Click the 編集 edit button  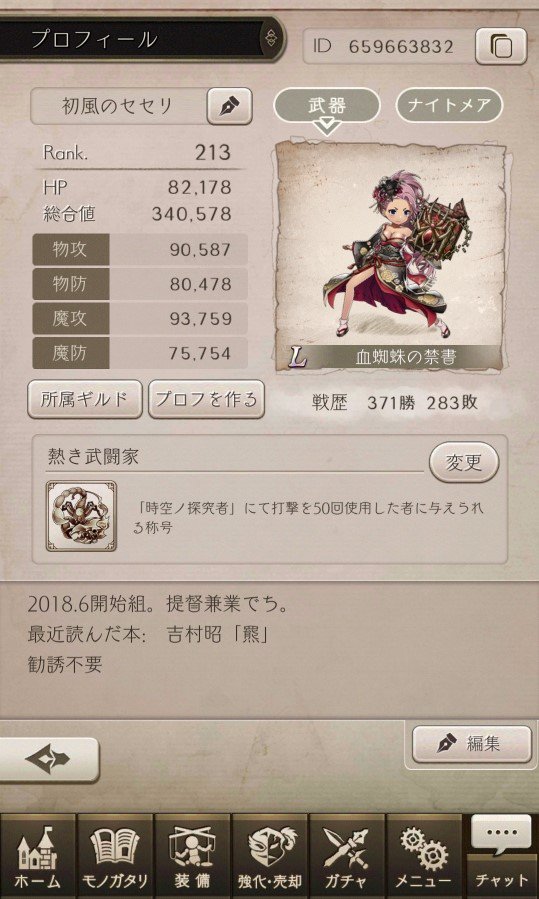[472, 744]
